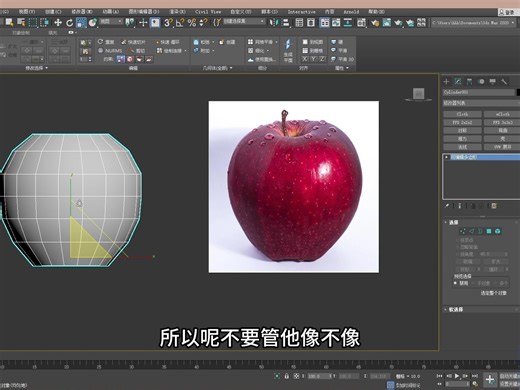This screenshot has width=520, height=390.
Task: Expand Editable Poly stack entry arrow
Action: 447,157
